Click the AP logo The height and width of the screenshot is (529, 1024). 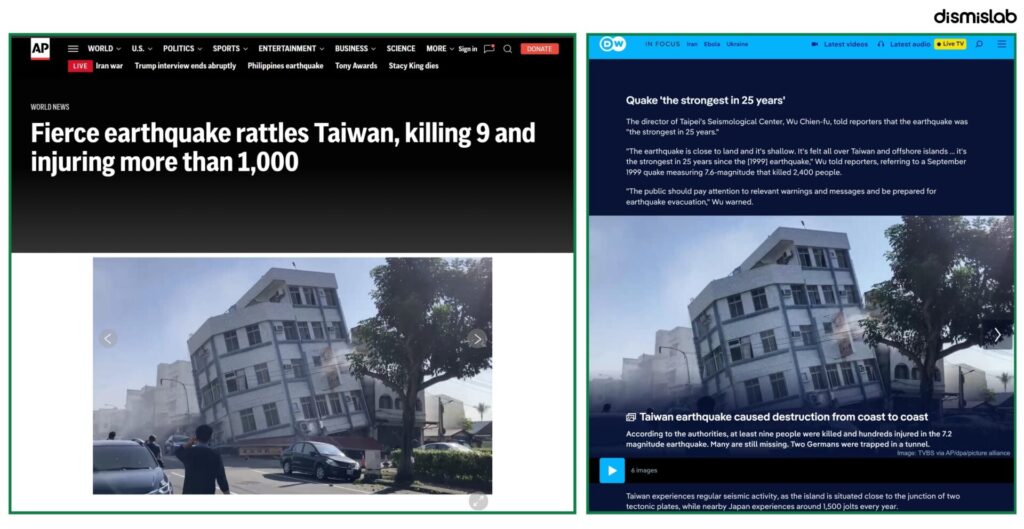coord(40,48)
